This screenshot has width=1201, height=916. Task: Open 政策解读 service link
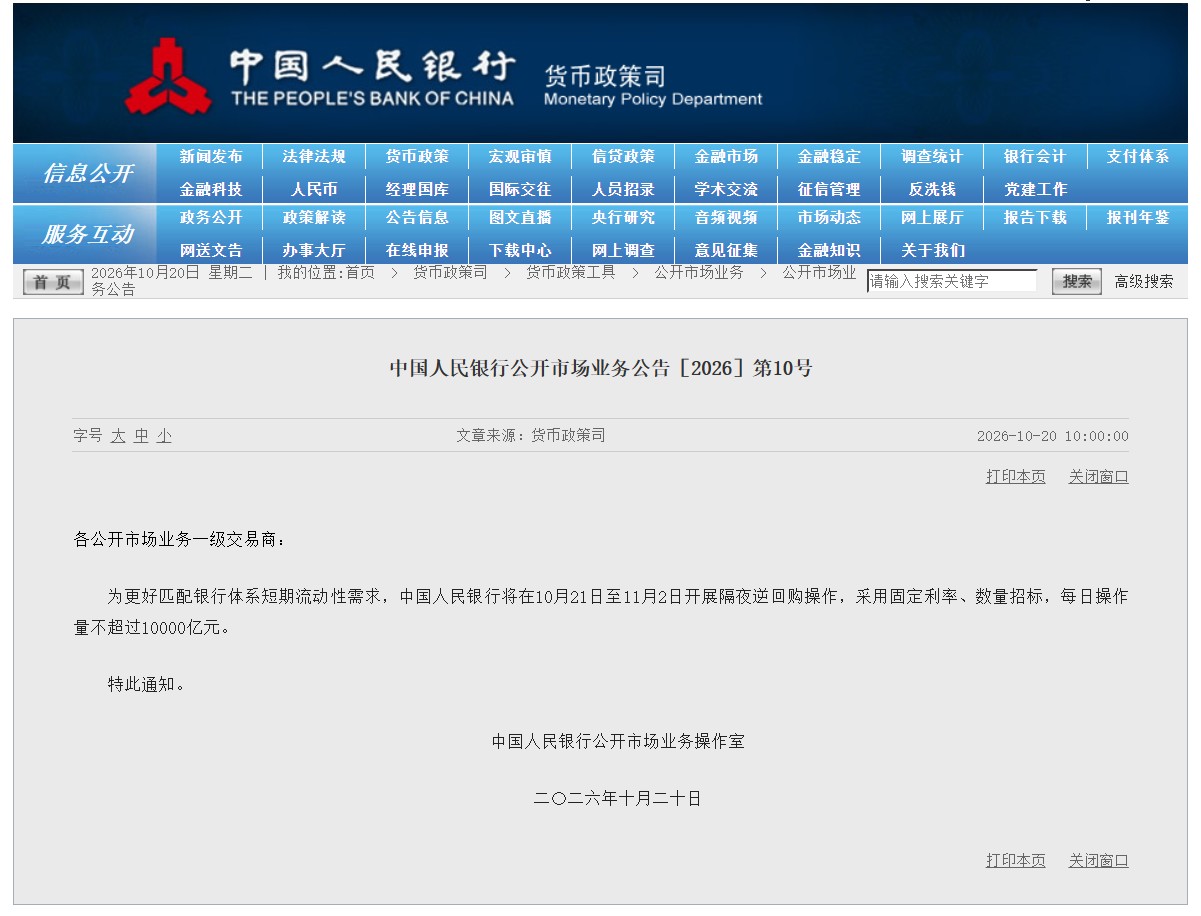tap(314, 218)
